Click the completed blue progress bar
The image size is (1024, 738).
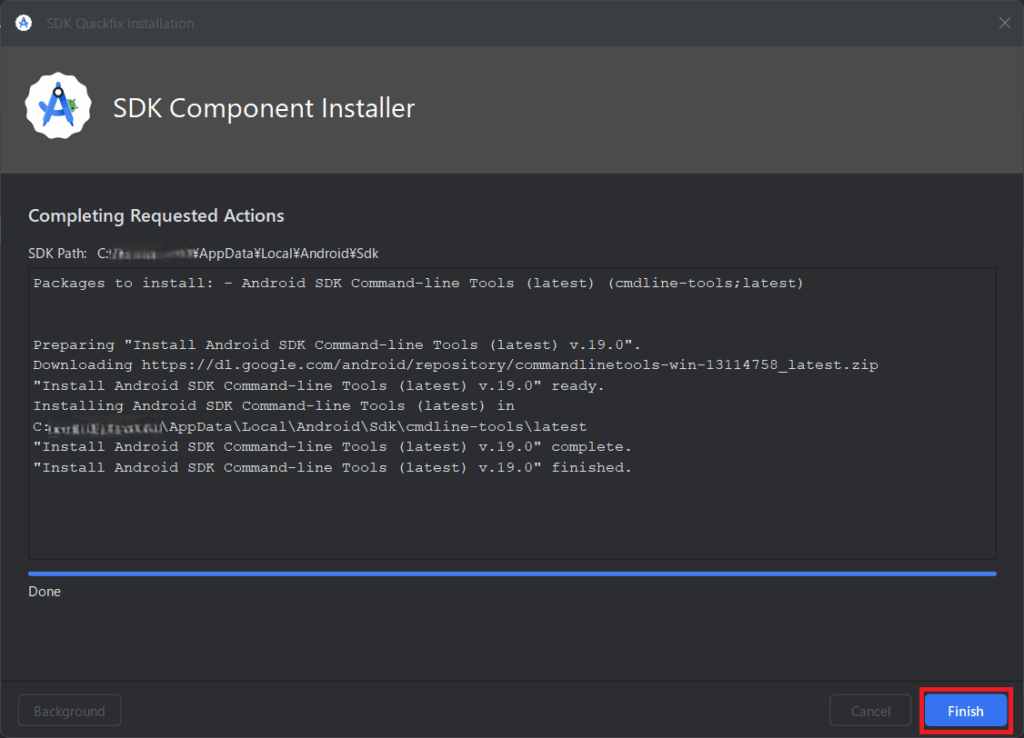(x=512, y=574)
